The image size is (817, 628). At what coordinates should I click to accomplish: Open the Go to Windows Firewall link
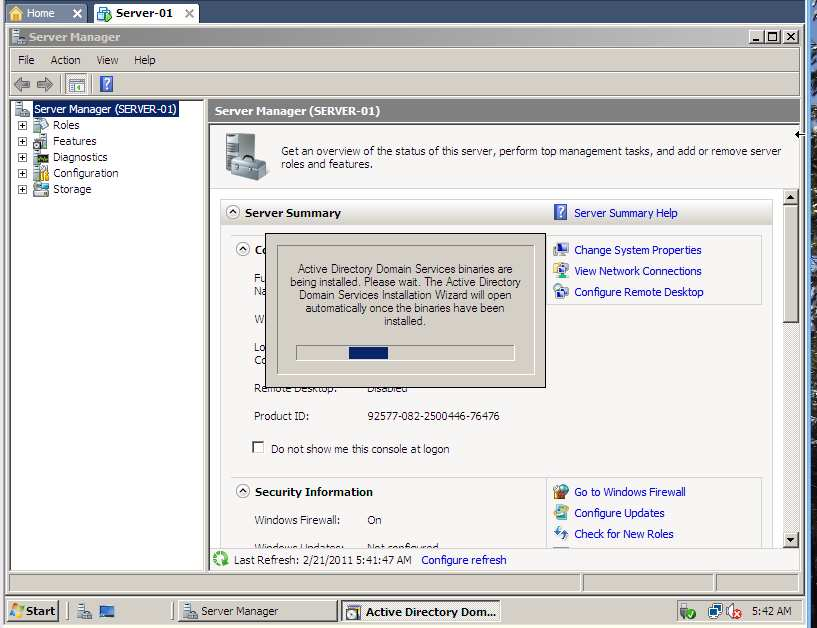point(629,492)
